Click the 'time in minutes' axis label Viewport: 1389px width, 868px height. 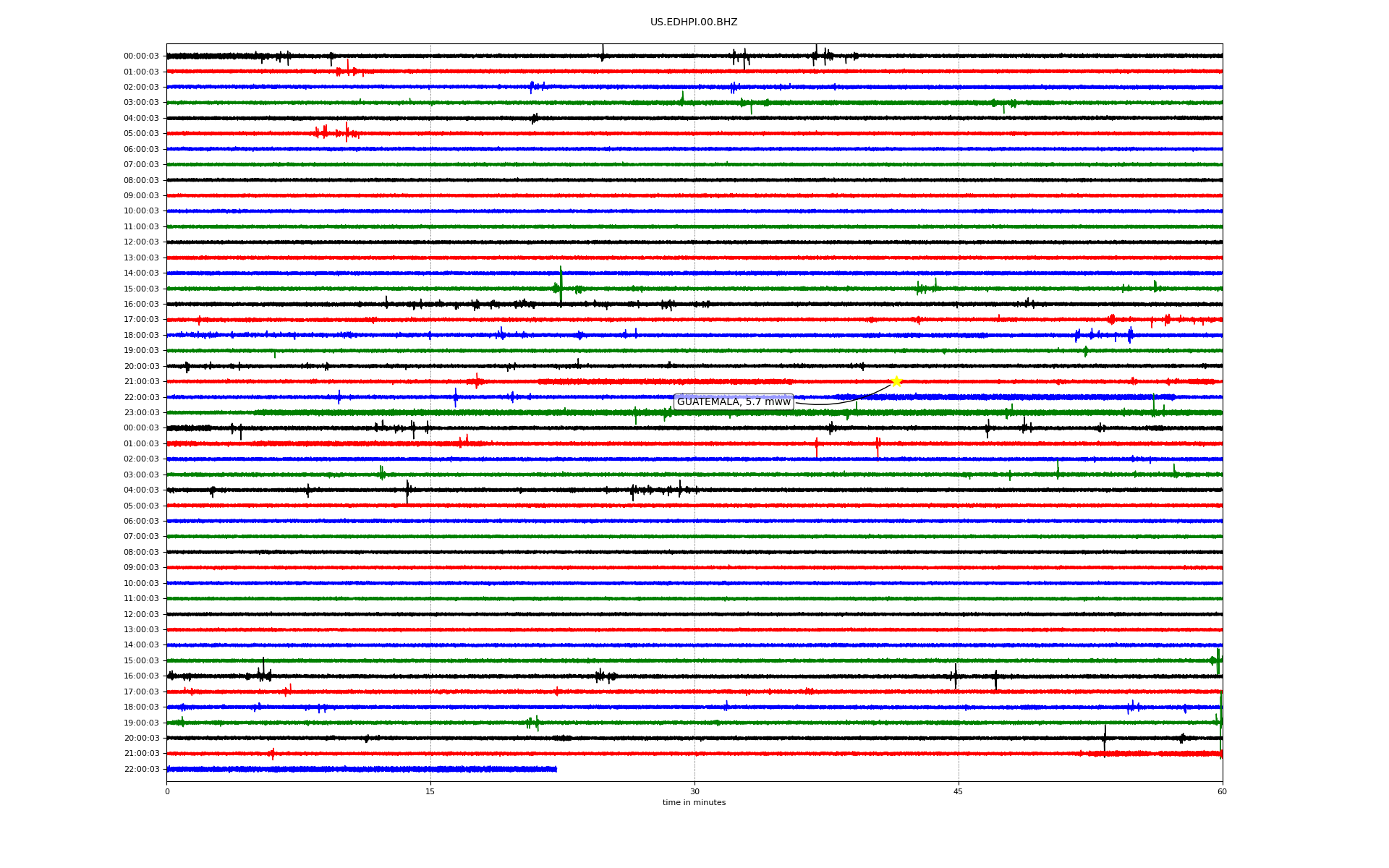click(694, 802)
